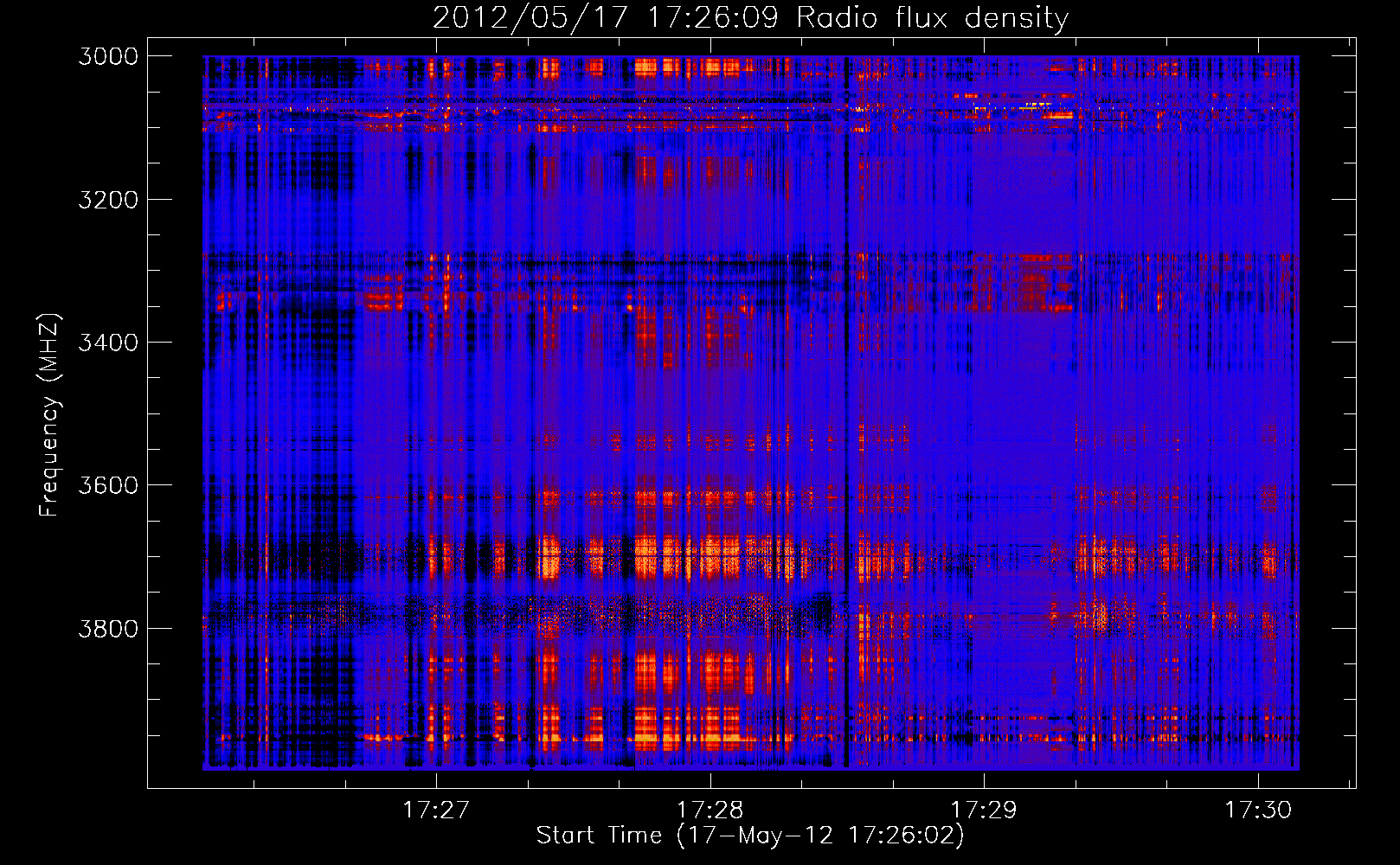Click the 3600 frequency axis label
Screen dimensions: 1400x865
coord(108,485)
